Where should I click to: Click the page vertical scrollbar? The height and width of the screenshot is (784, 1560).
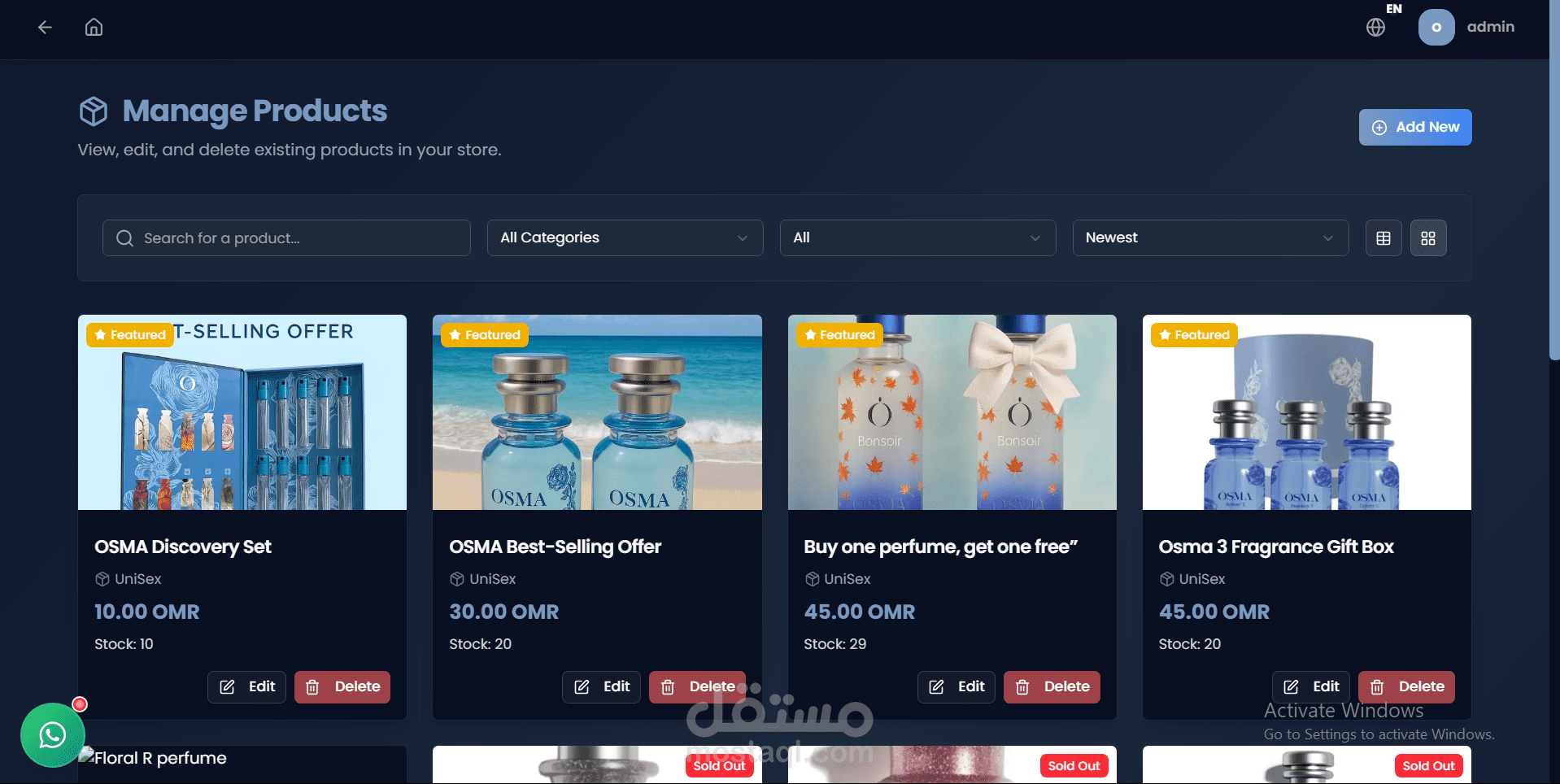click(x=1554, y=179)
